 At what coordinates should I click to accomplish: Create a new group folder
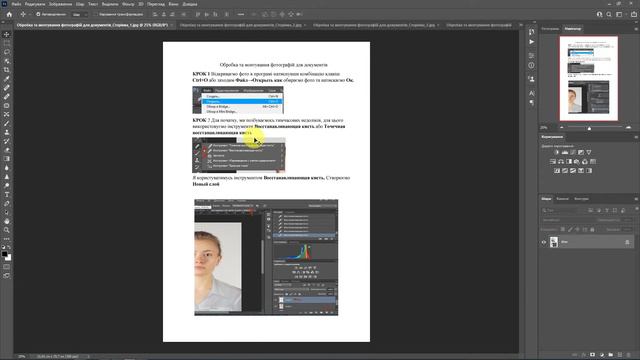(611, 355)
